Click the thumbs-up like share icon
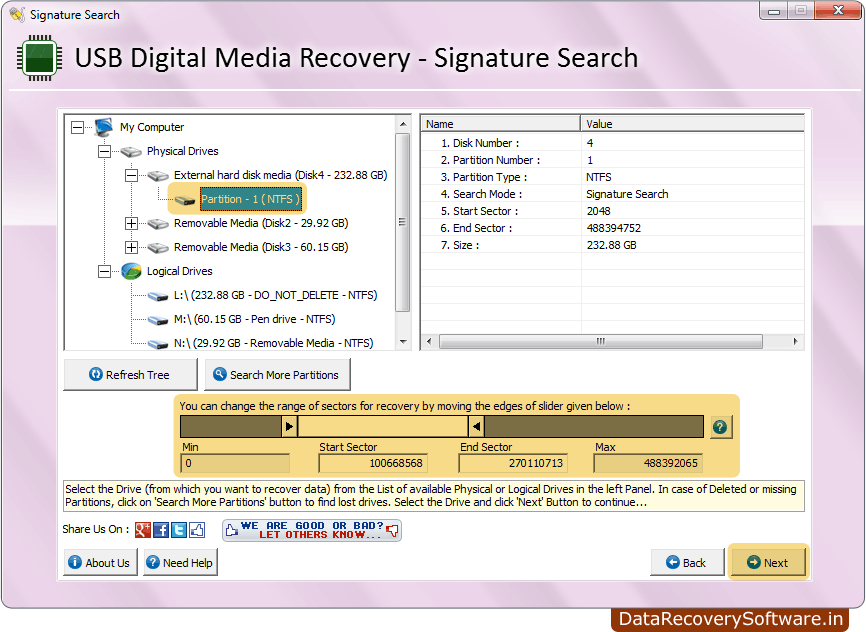This screenshot has width=866, height=632. [x=197, y=530]
